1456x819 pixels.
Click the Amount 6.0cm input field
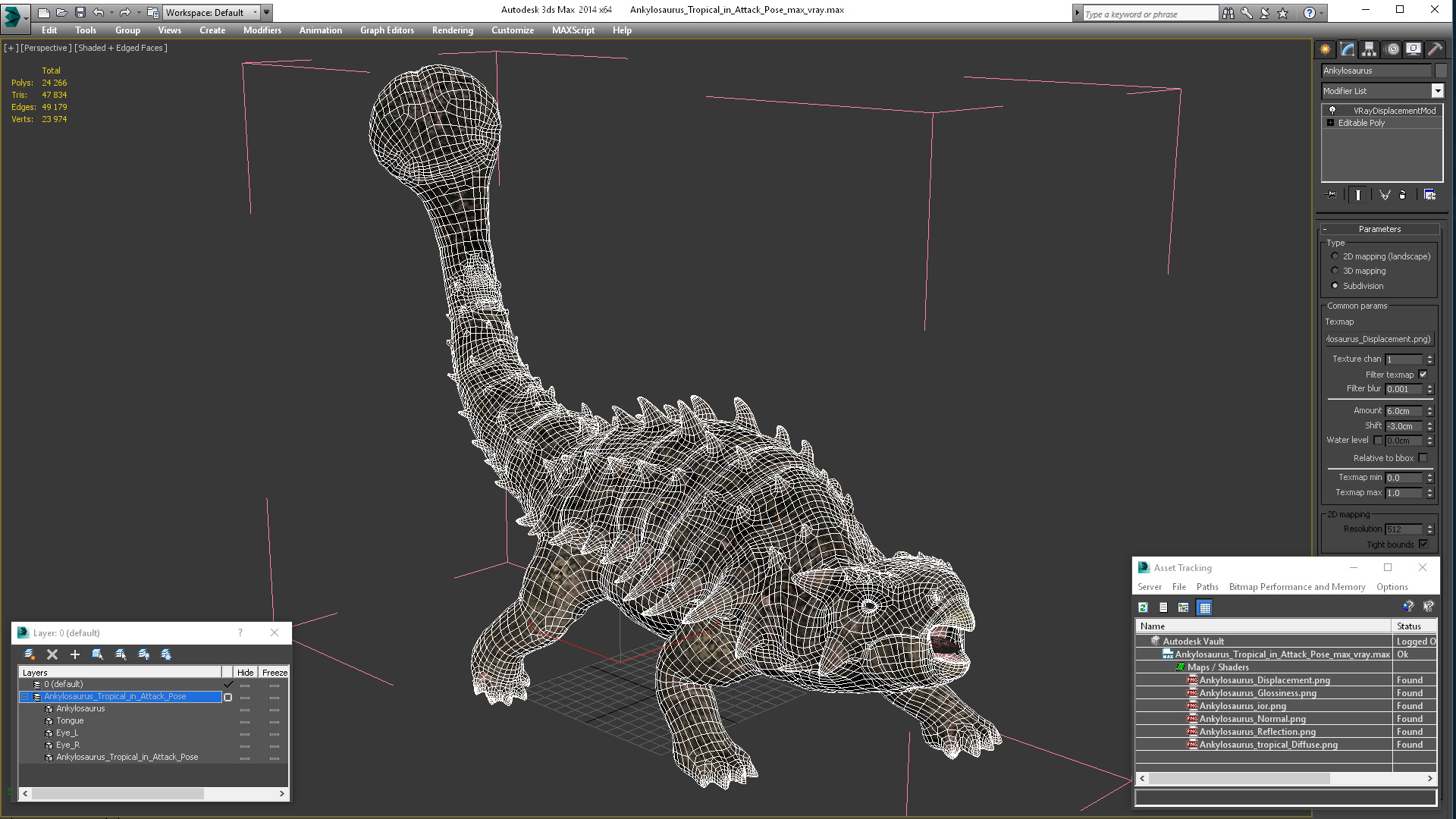(1404, 411)
